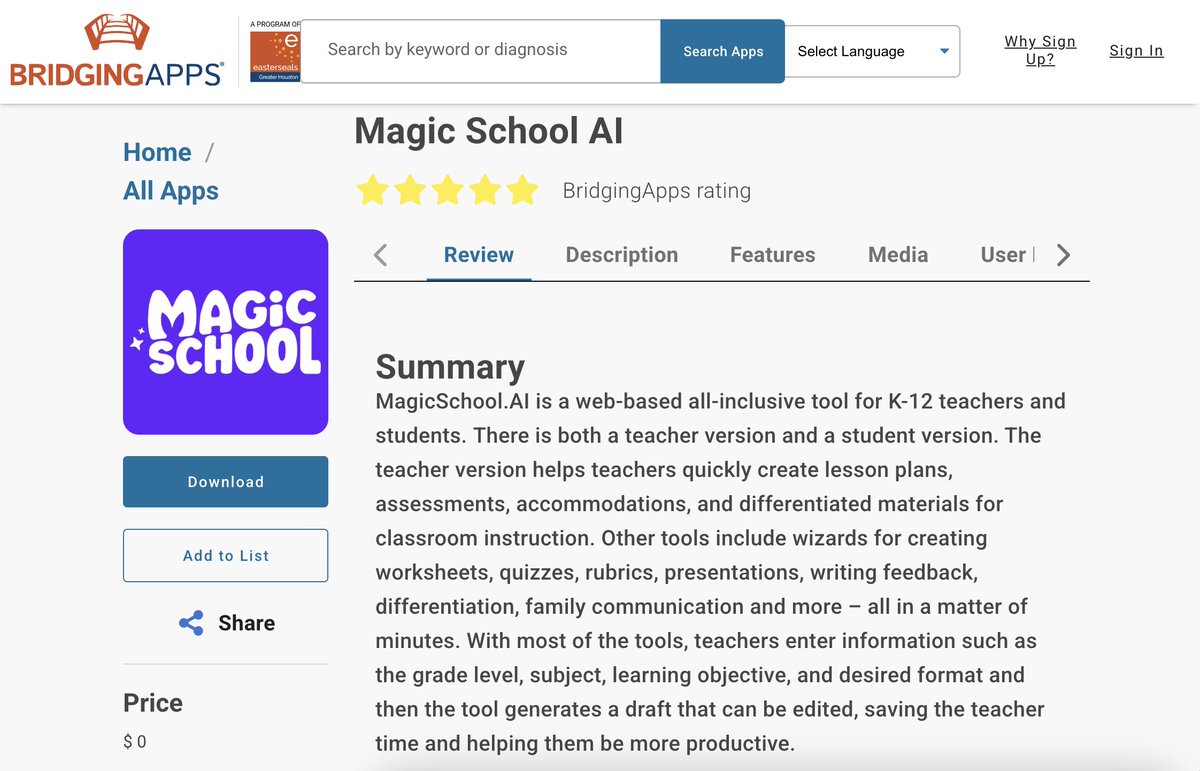Click the Magic School AI title
This screenshot has height=771, width=1200.
pyautogui.click(x=489, y=131)
